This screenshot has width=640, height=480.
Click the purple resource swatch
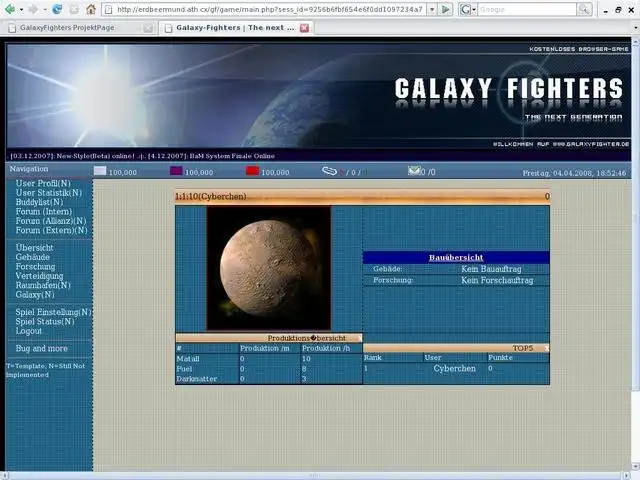click(x=176, y=171)
